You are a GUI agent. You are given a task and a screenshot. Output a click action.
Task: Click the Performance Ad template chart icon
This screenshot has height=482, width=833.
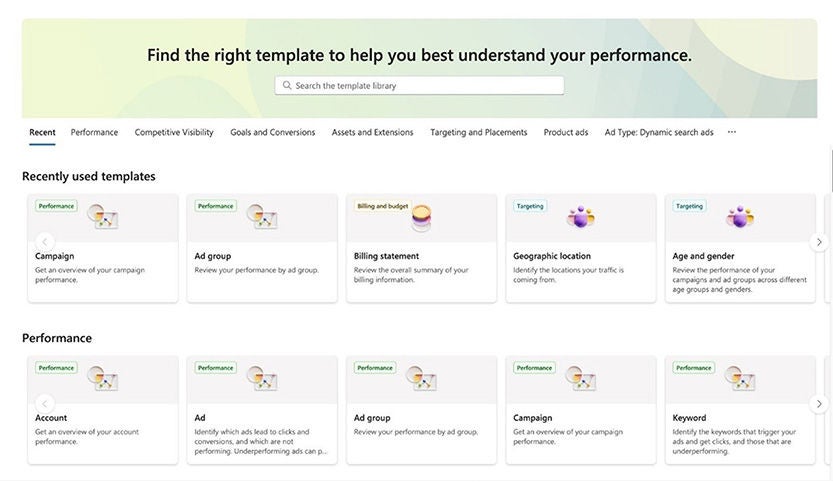tap(262, 378)
